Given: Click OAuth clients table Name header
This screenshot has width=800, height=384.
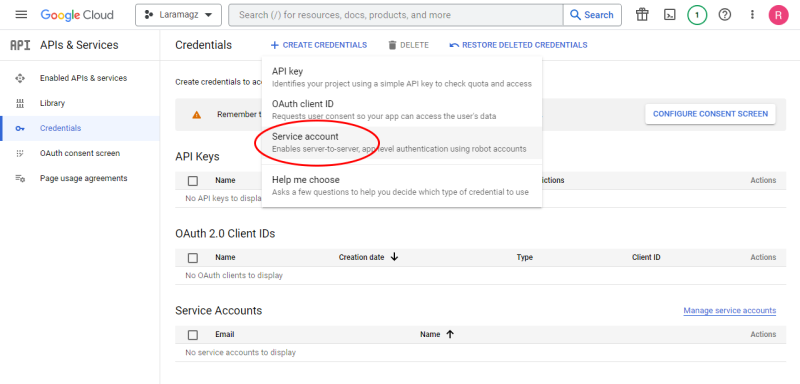Looking at the screenshot, I should coord(225,257).
